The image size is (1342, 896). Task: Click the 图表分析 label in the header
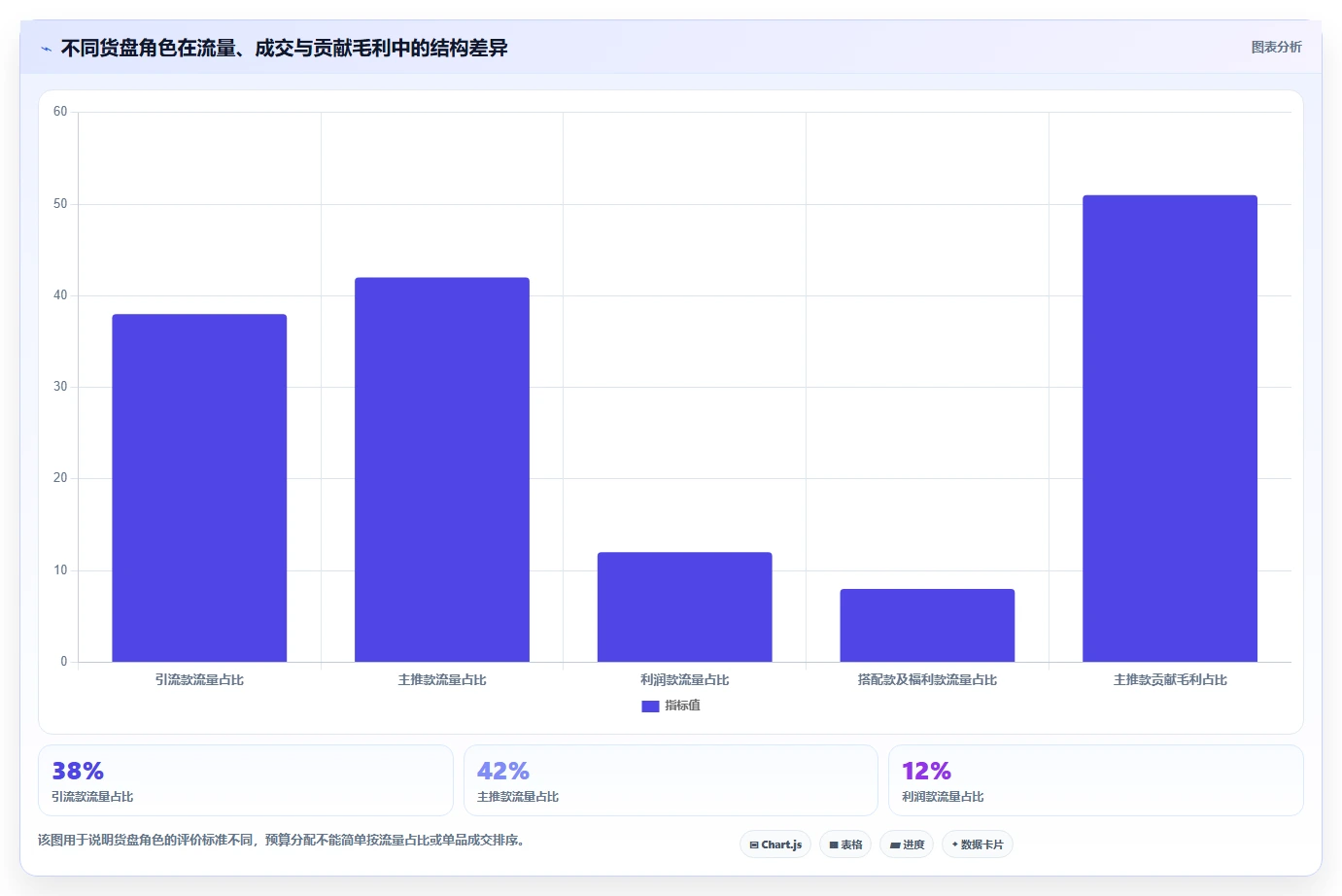(x=1276, y=47)
